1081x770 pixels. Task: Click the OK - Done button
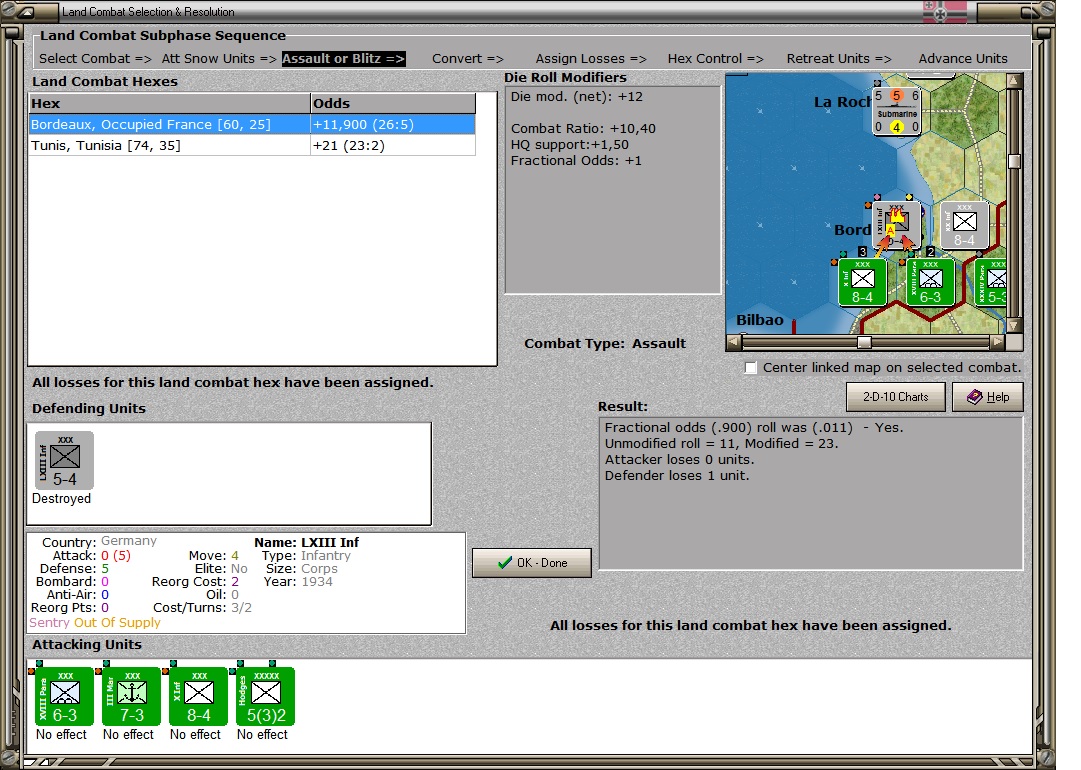point(532,563)
